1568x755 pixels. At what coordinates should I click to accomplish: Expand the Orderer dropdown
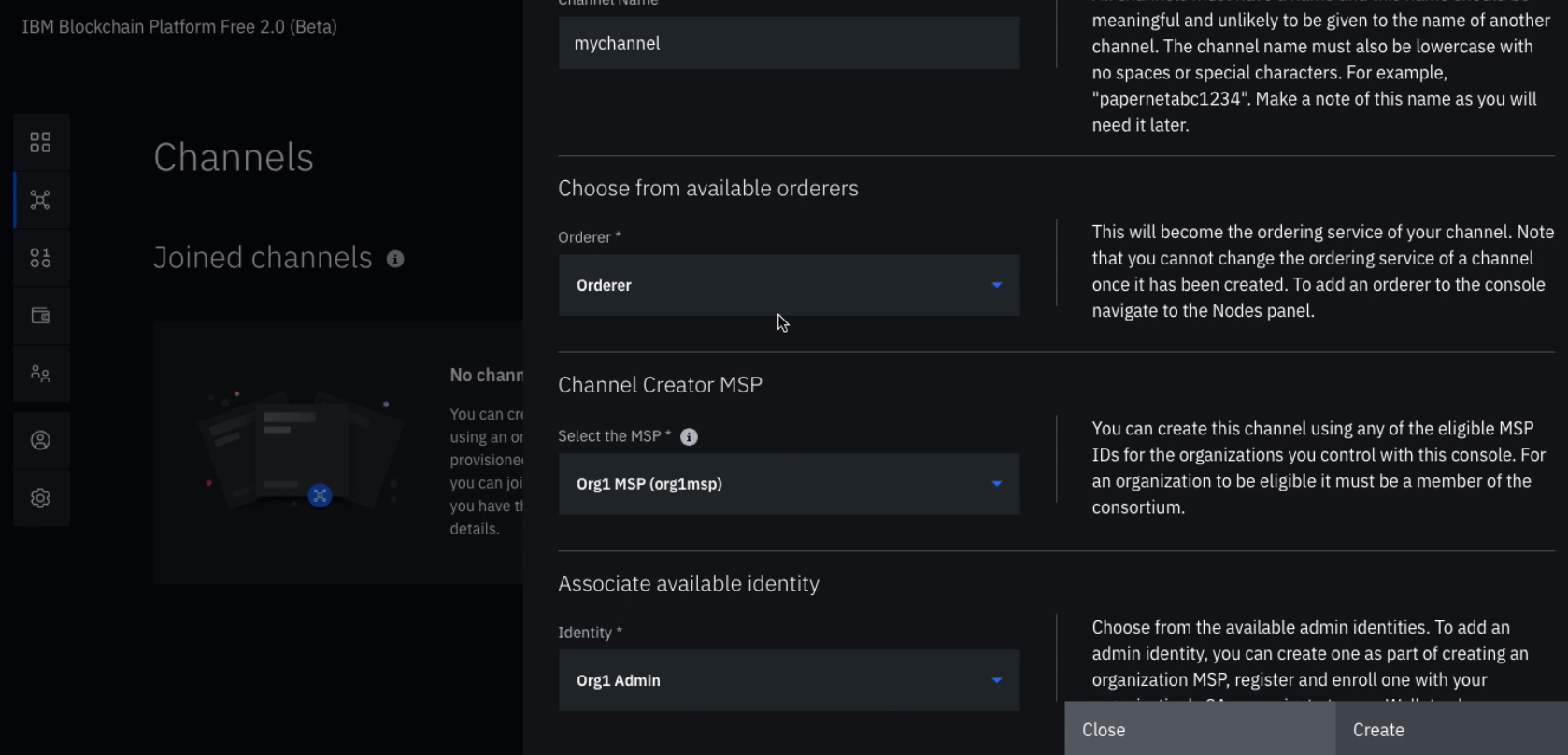click(x=789, y=285)
